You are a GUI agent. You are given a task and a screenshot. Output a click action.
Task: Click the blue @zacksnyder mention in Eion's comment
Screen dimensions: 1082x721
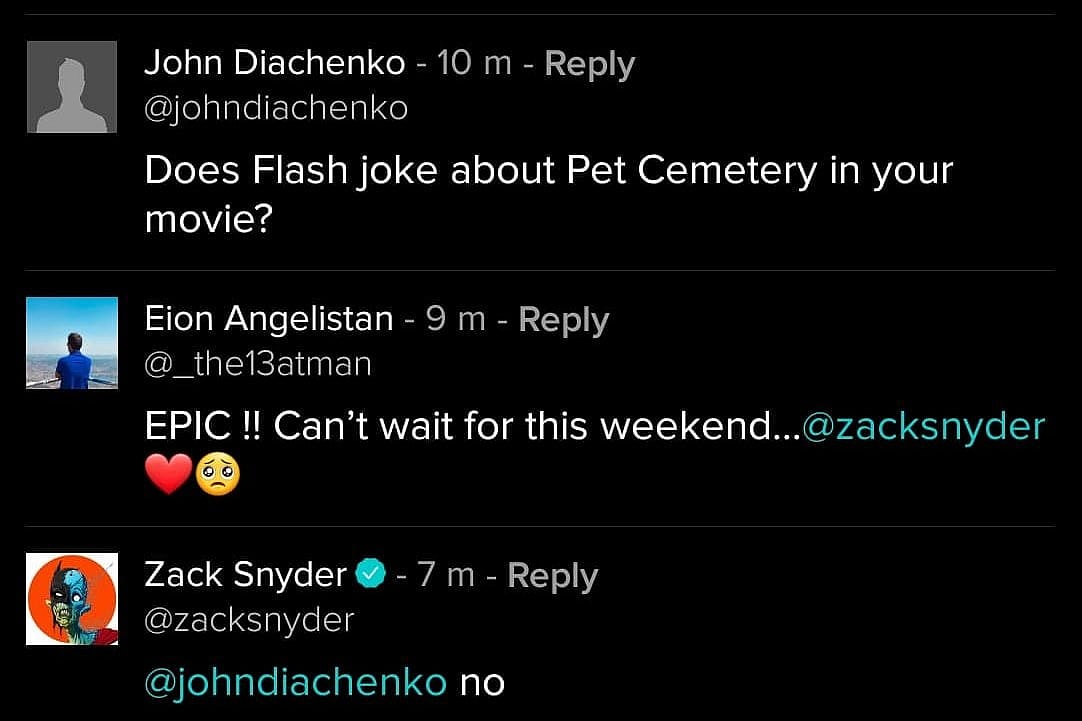[x=924, y=427]
